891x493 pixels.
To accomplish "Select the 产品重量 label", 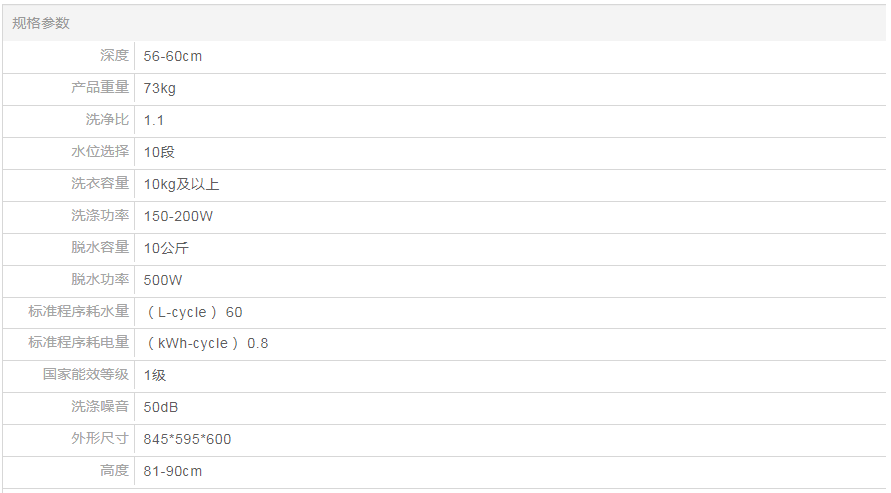I will click(100, 88).
